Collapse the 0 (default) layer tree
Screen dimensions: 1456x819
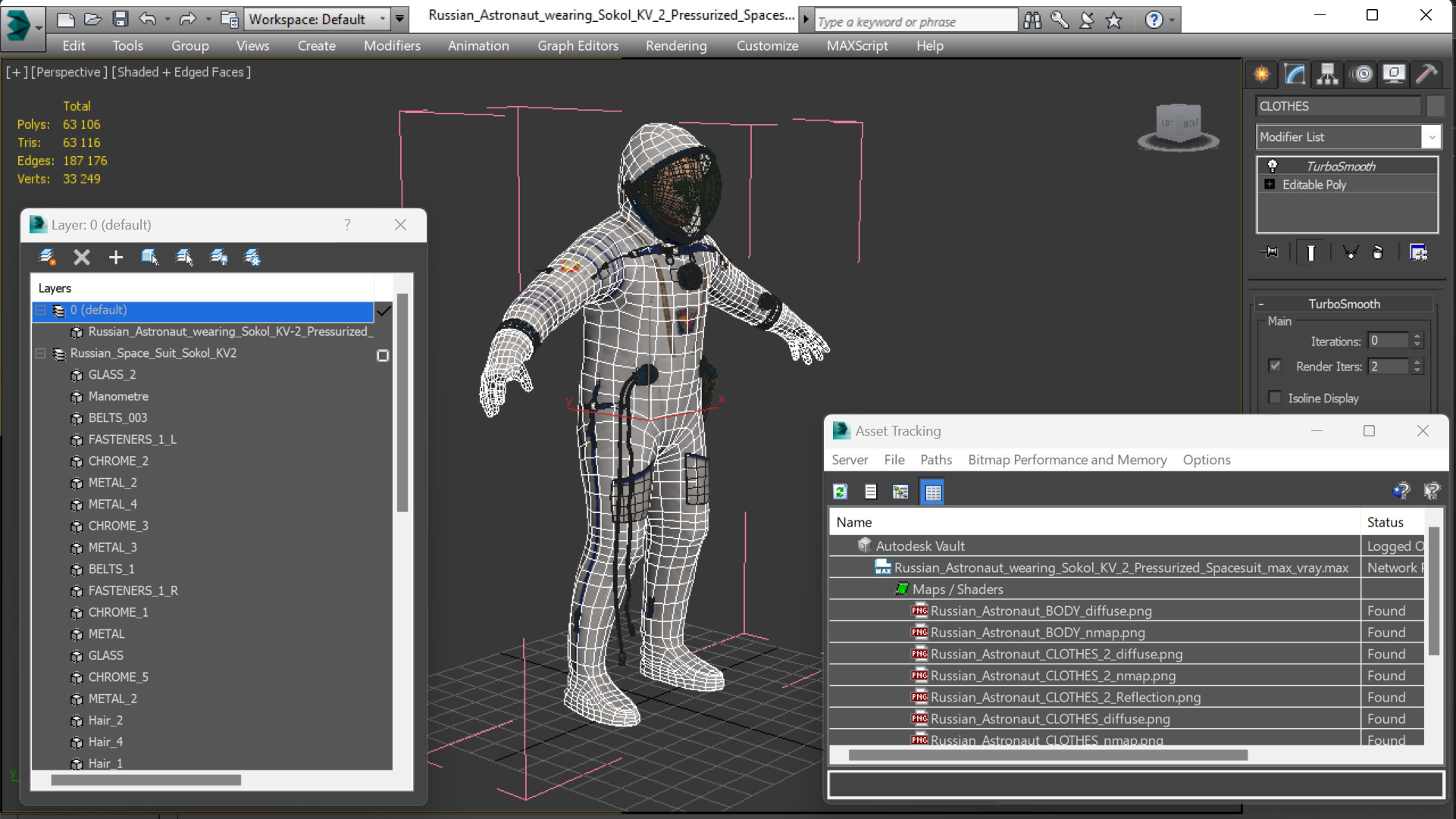(41, 310)
